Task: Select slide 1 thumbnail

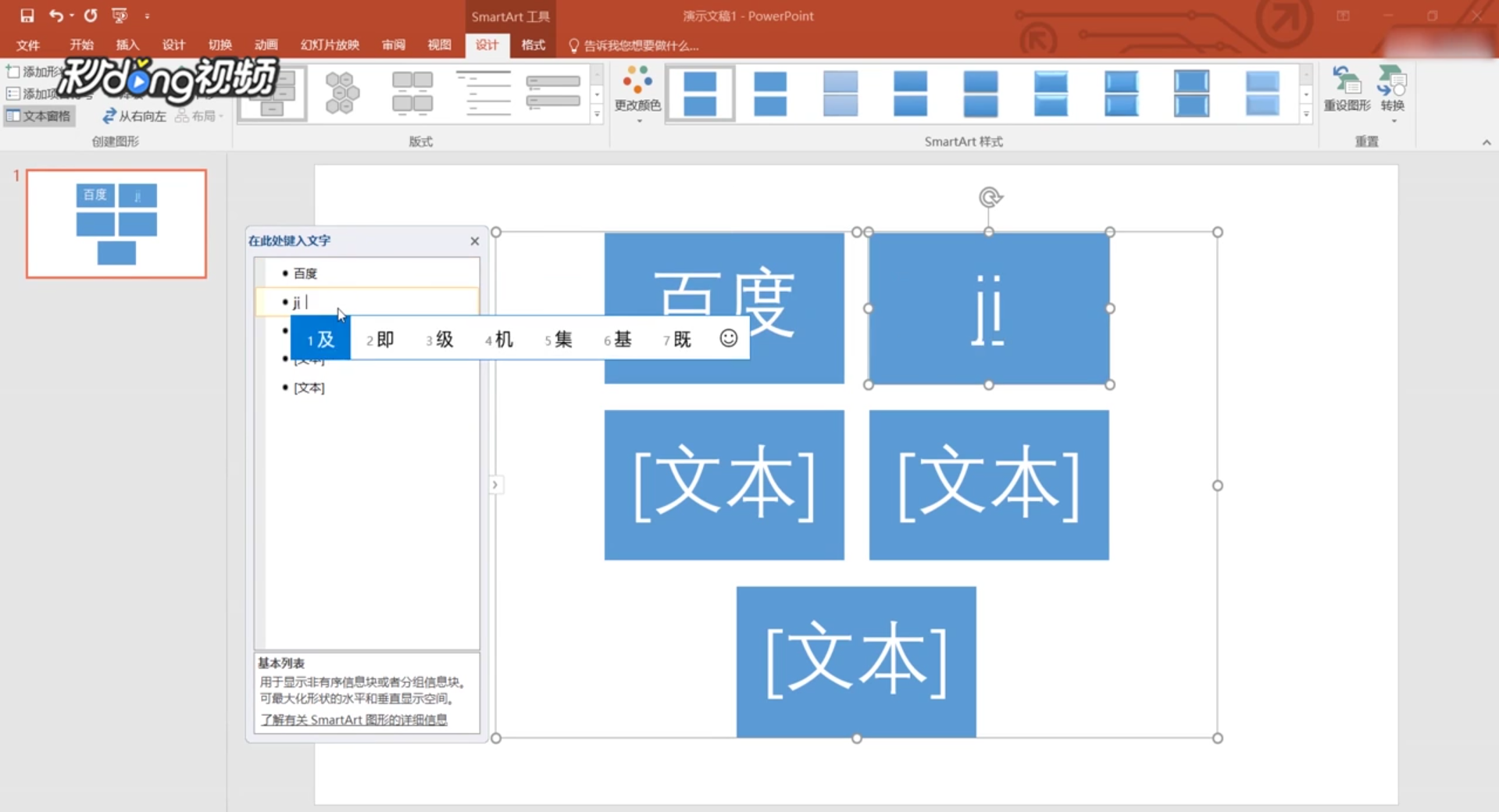Action: pos(116,224)
